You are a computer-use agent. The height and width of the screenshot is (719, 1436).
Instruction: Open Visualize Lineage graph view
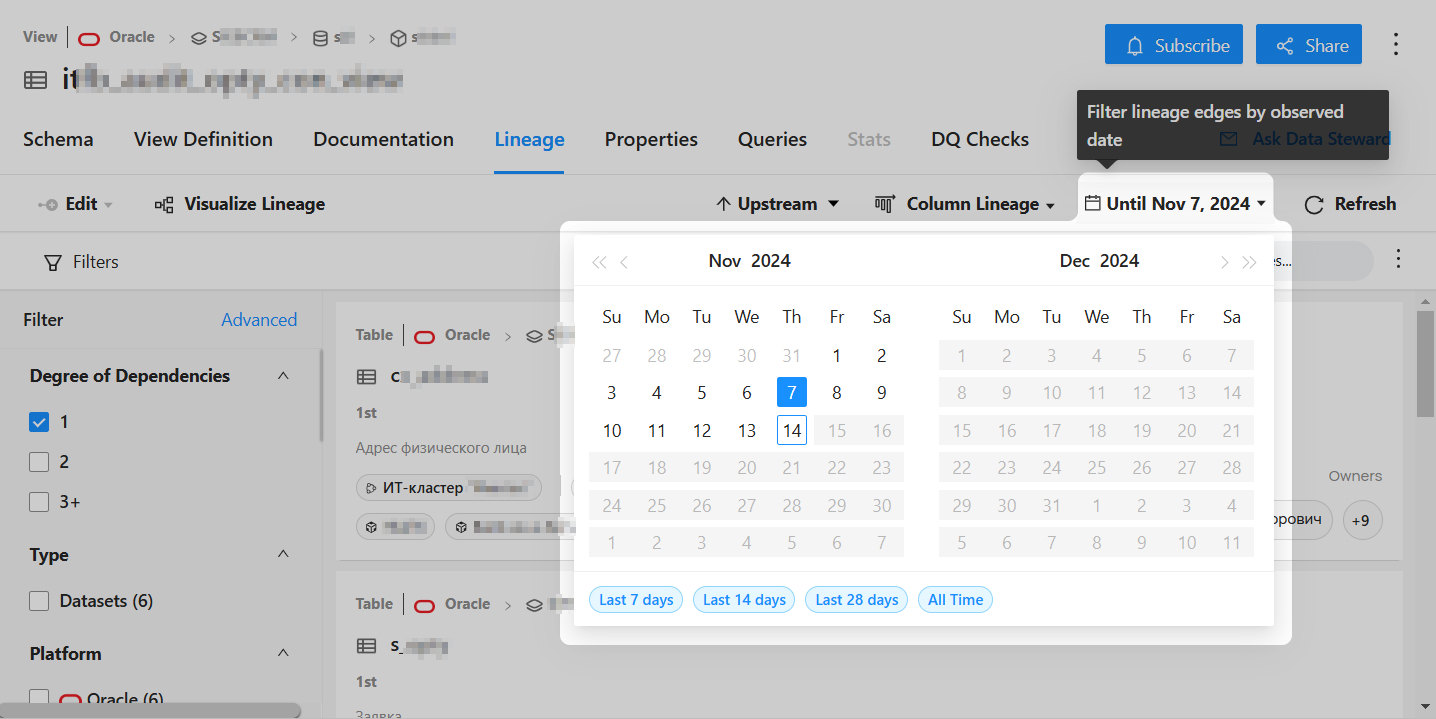(240, 204)
